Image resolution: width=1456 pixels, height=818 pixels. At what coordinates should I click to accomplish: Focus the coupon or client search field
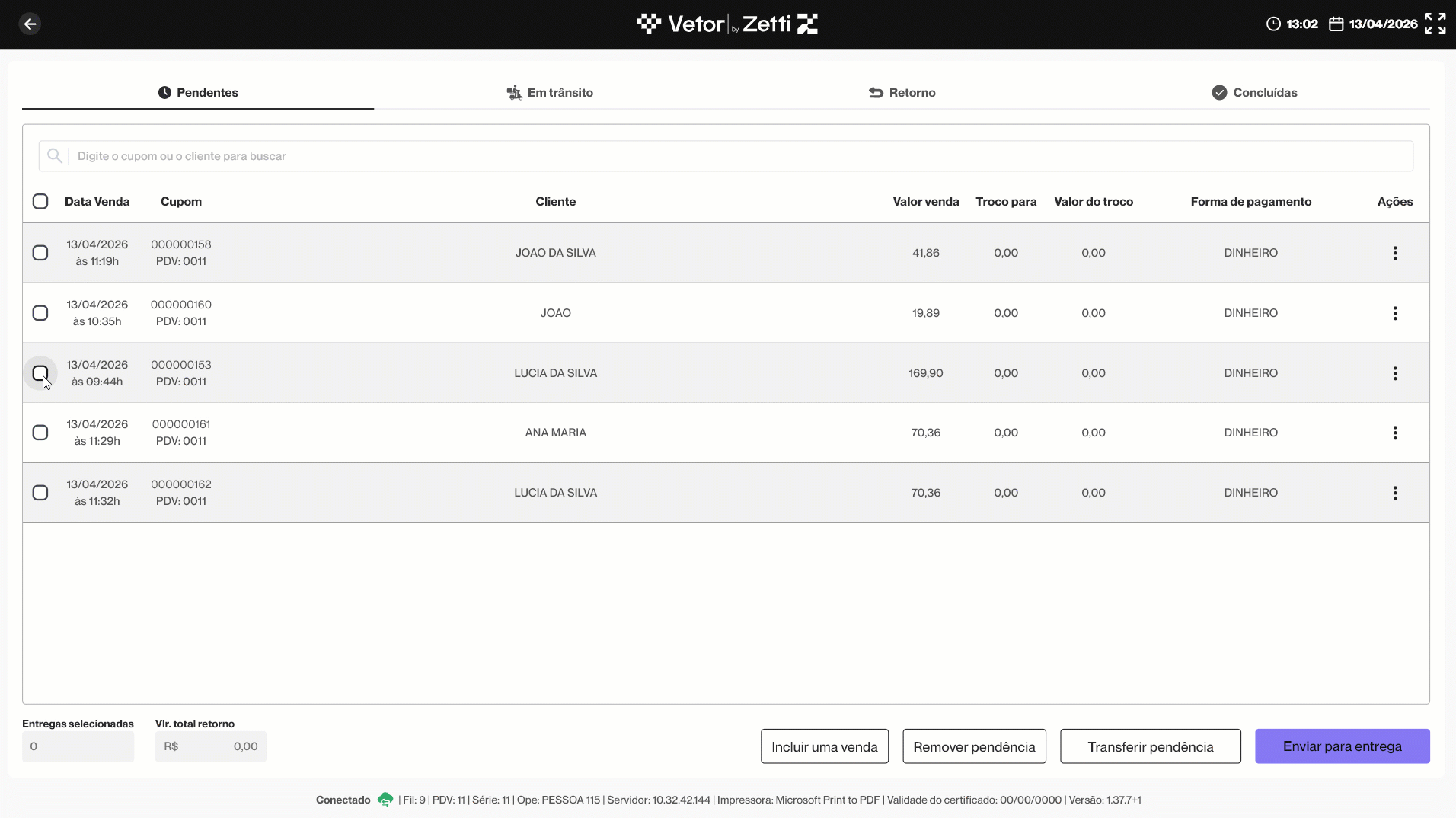pos(726,156)
